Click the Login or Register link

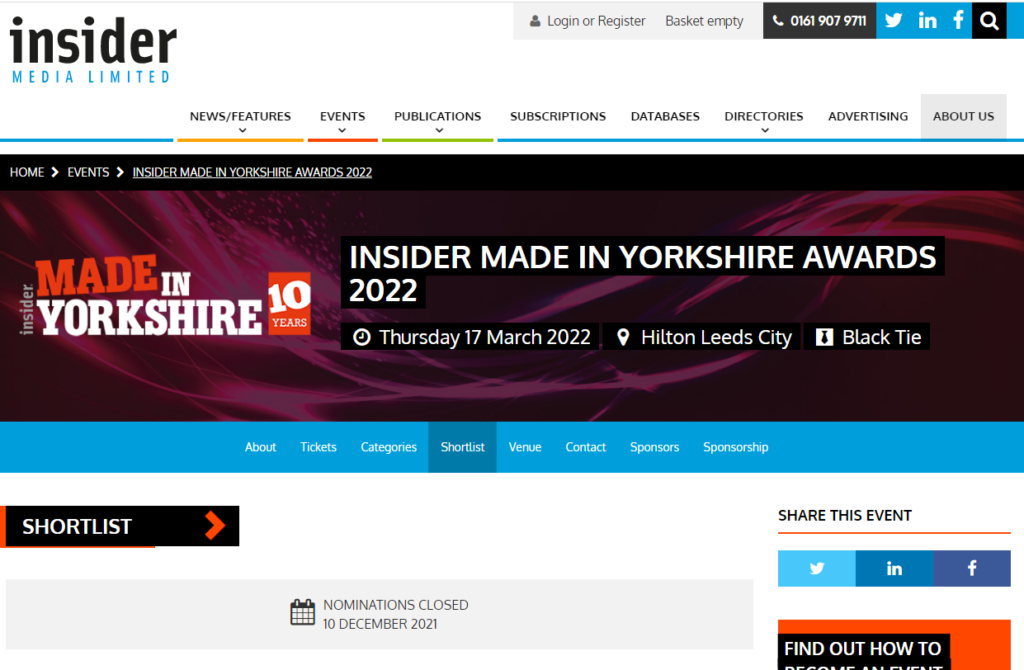click(x=594, y=20)
